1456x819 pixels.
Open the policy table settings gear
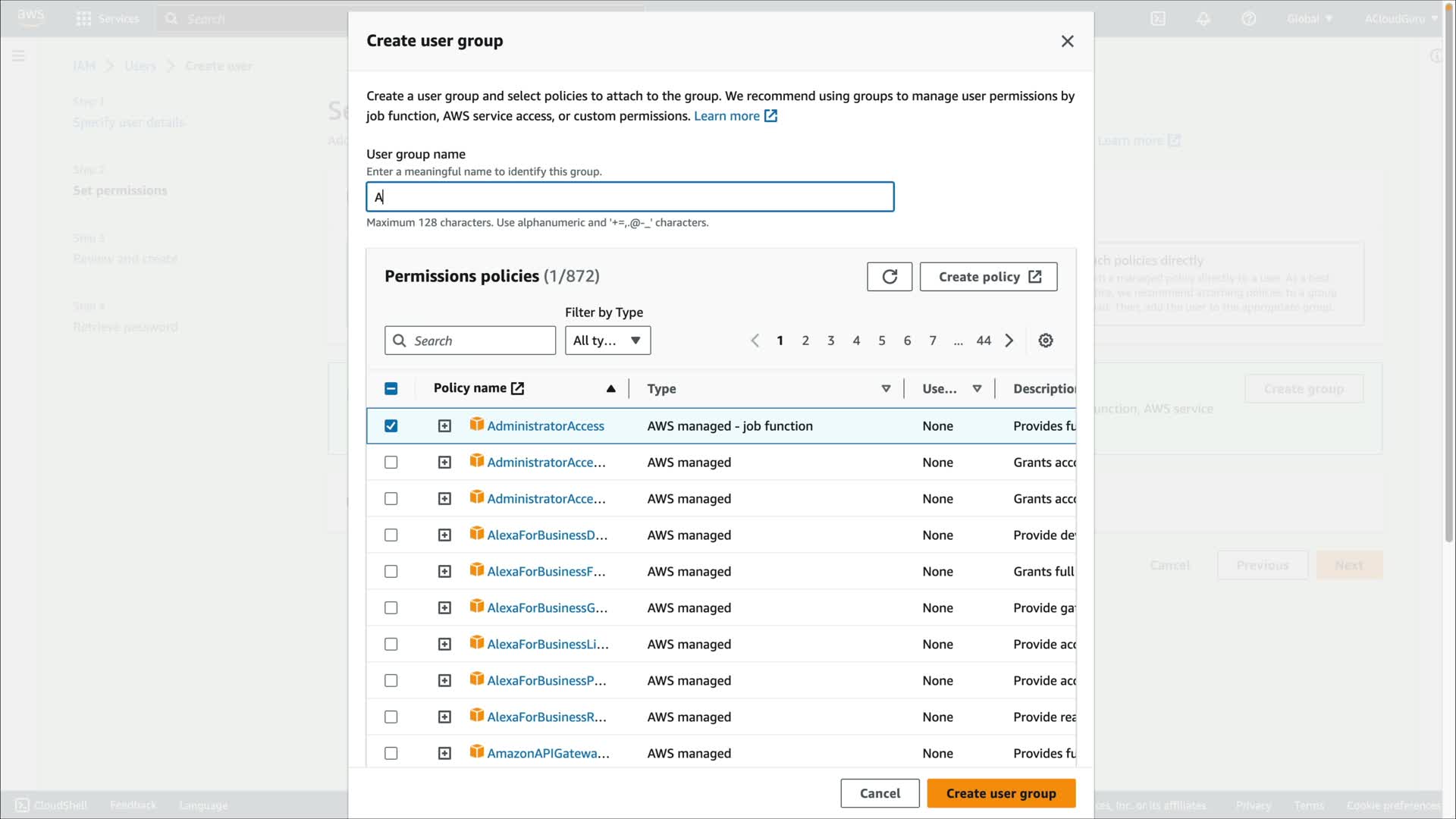[x=1046, y=340]
